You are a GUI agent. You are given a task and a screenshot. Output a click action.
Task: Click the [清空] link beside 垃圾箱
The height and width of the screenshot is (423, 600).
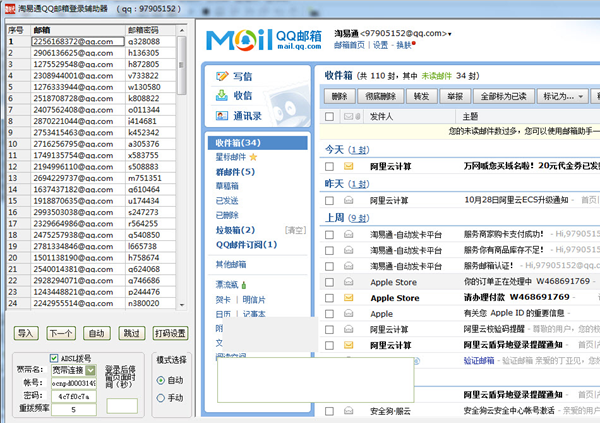pyautogui.click(x=295, y=230)
